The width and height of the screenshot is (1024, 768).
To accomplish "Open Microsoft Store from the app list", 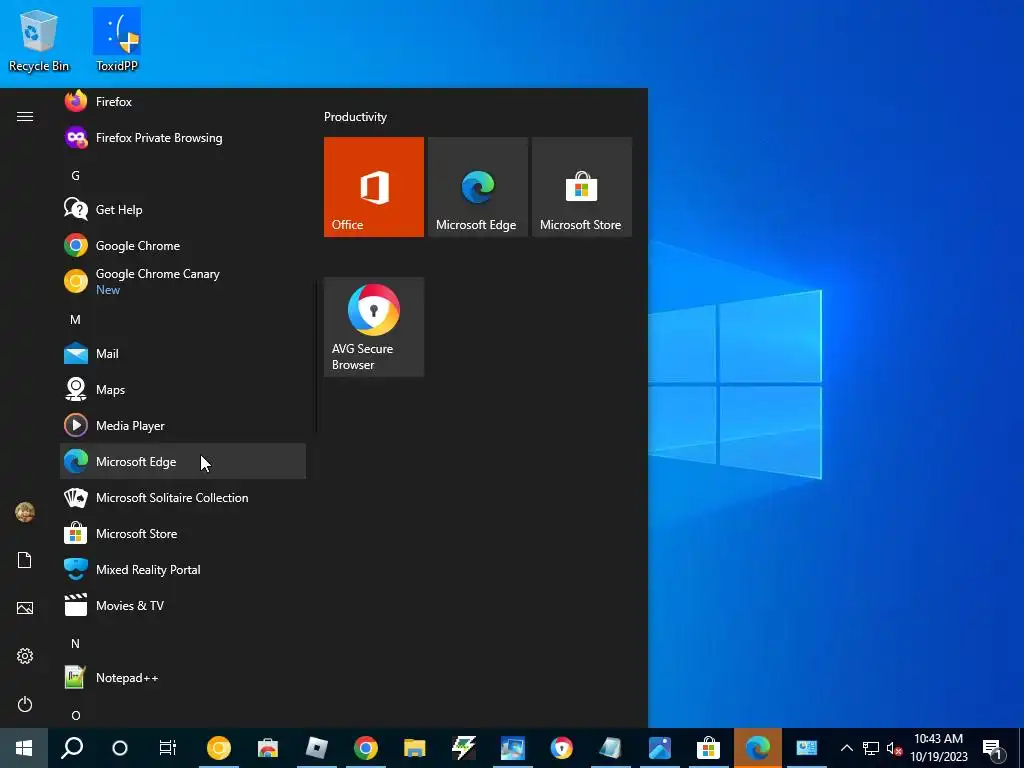I will coord(183,534).
